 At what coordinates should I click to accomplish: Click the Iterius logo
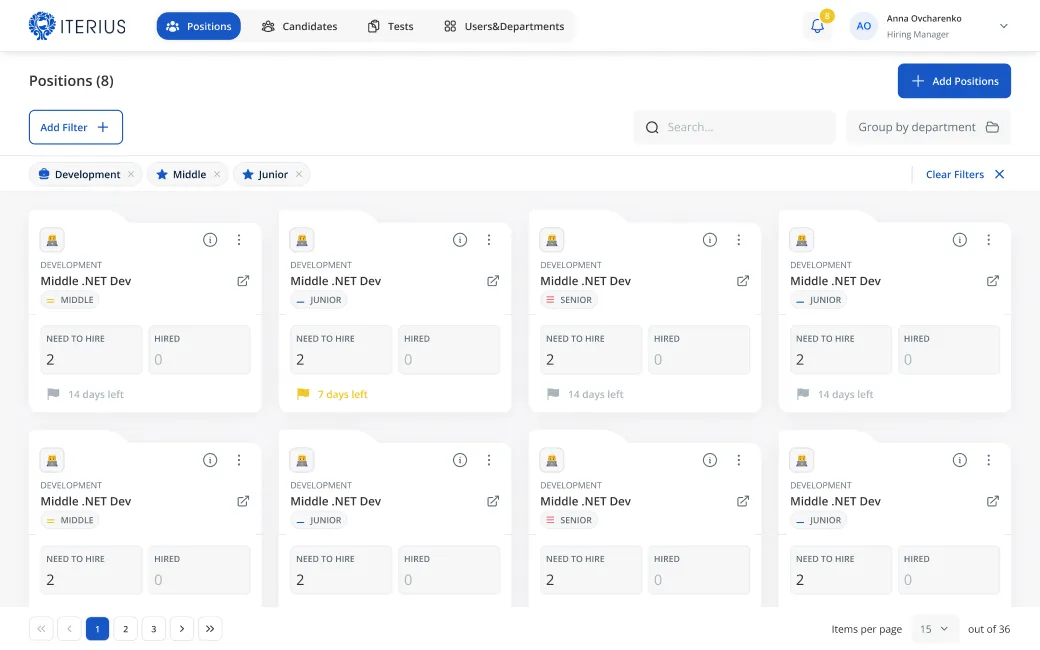click(x=78, y=26)
